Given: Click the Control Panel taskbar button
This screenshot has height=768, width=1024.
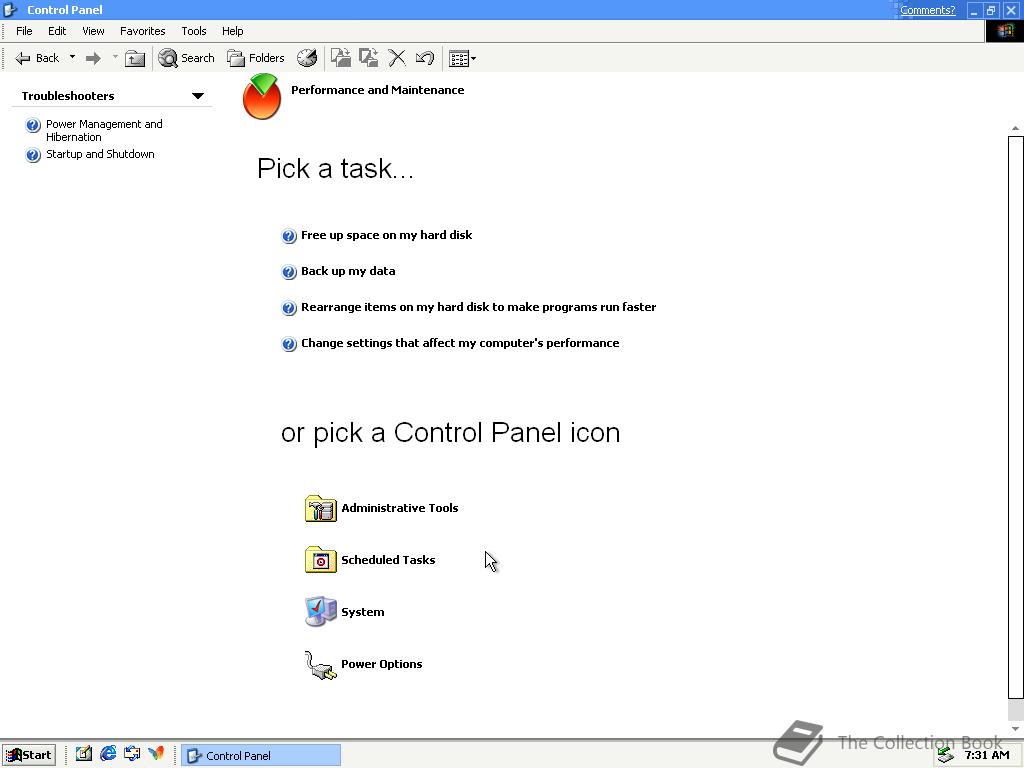Looking at the screenshot, I should pyautogui.click(x=261, y=756).
